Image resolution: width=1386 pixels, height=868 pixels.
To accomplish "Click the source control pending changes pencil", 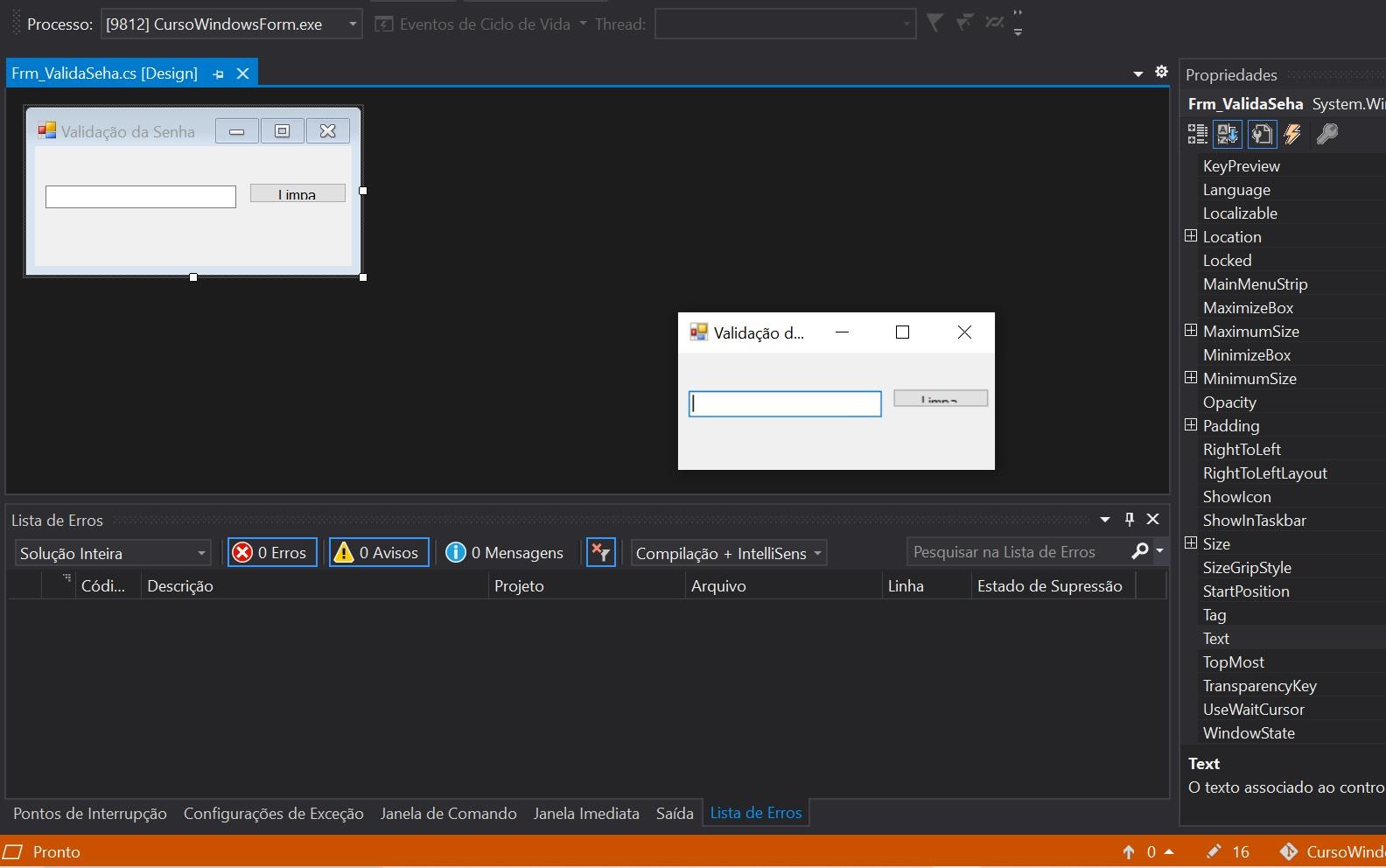I will coord(1214,851).
